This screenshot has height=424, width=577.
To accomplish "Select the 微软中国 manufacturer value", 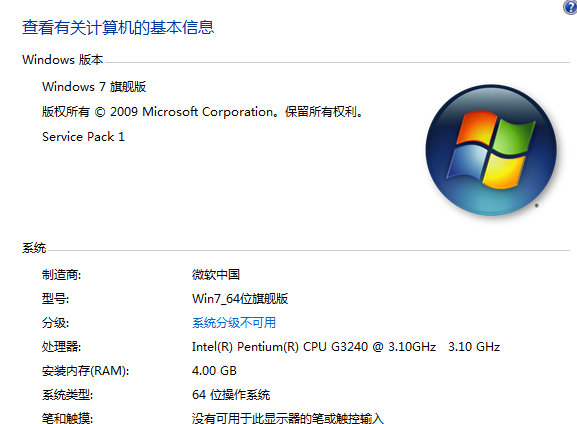I will click(x=216, y=275).
